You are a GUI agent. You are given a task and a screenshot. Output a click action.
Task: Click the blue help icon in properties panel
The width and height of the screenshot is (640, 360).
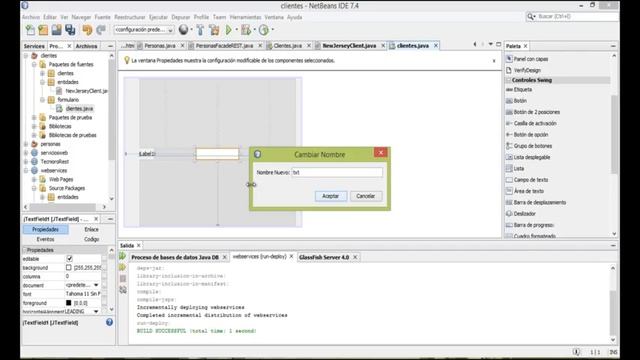coord(109,322)
